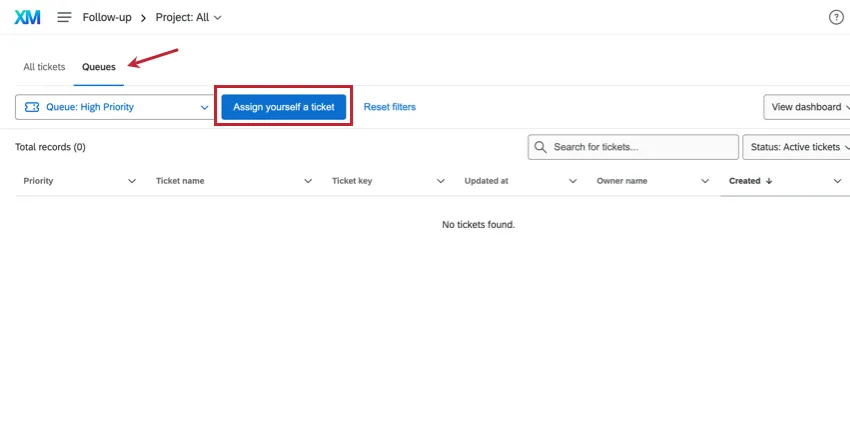Select the Queues tab

coord(99,67)
